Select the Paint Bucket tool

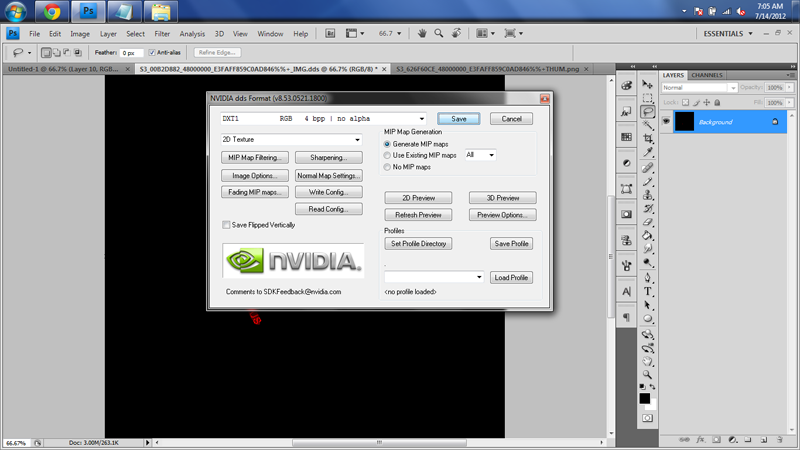pyautogui.click(x=647, y=235)
